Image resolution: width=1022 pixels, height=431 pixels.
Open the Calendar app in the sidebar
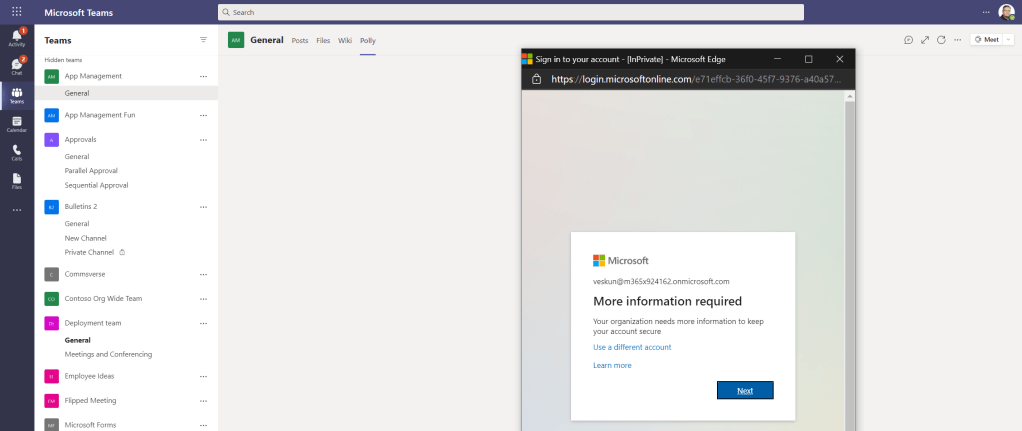17,124
